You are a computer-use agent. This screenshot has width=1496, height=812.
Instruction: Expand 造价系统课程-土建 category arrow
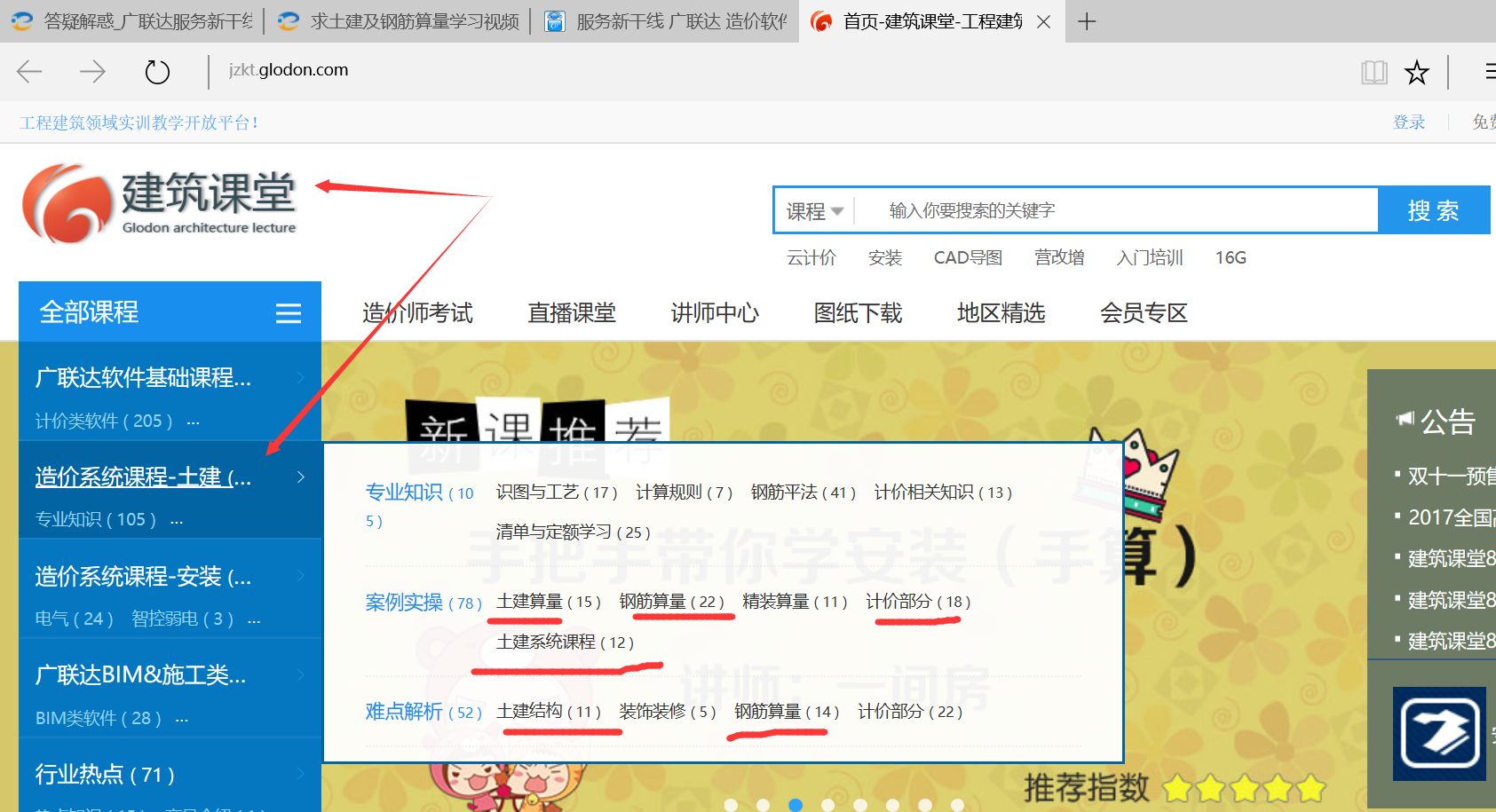click(301, 477)
